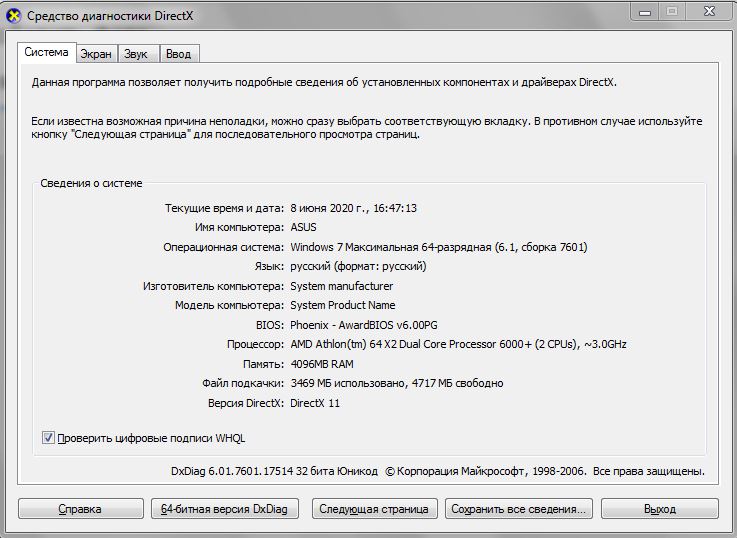Click the Справка button
Viewport: 737px width, 538px height.
[80, 509]
